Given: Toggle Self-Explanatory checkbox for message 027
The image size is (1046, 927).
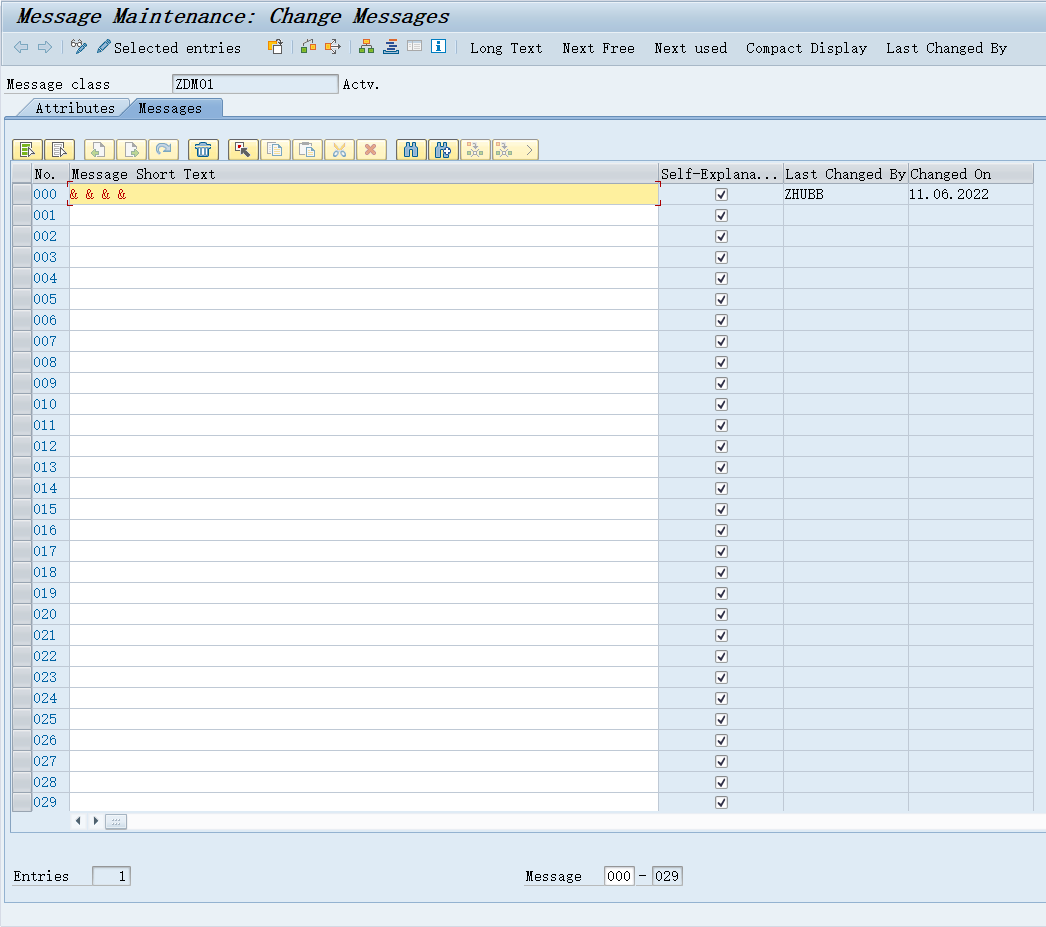Looking at the screenshot, I should (x=721, y=762).
